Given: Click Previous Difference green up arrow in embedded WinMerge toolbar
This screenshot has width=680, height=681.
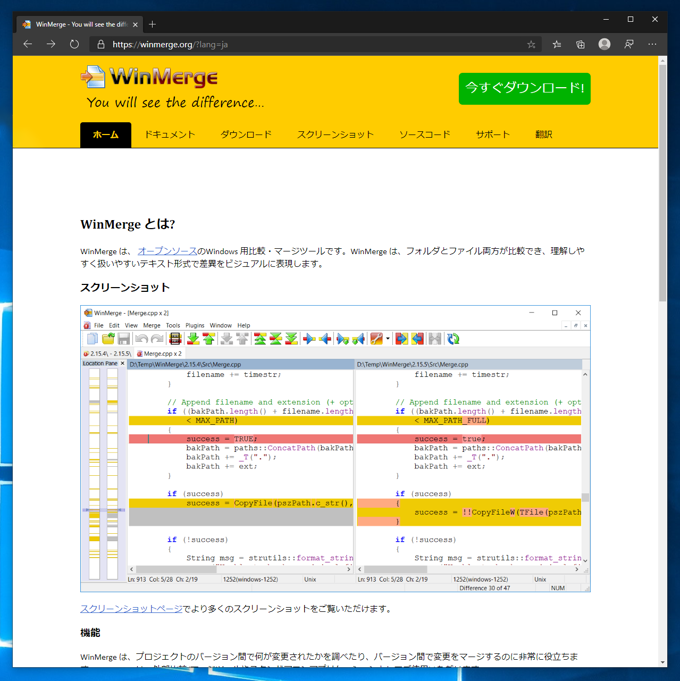Looking at the screenshot, I should 209,339.
